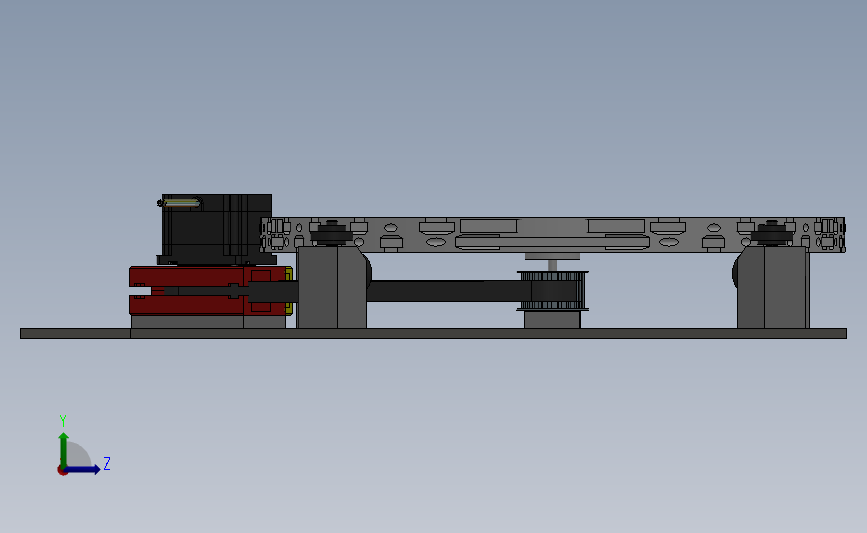Select the black timing belt span
The height and width of the screenshot is (533, 867).
tap(448, 291)
